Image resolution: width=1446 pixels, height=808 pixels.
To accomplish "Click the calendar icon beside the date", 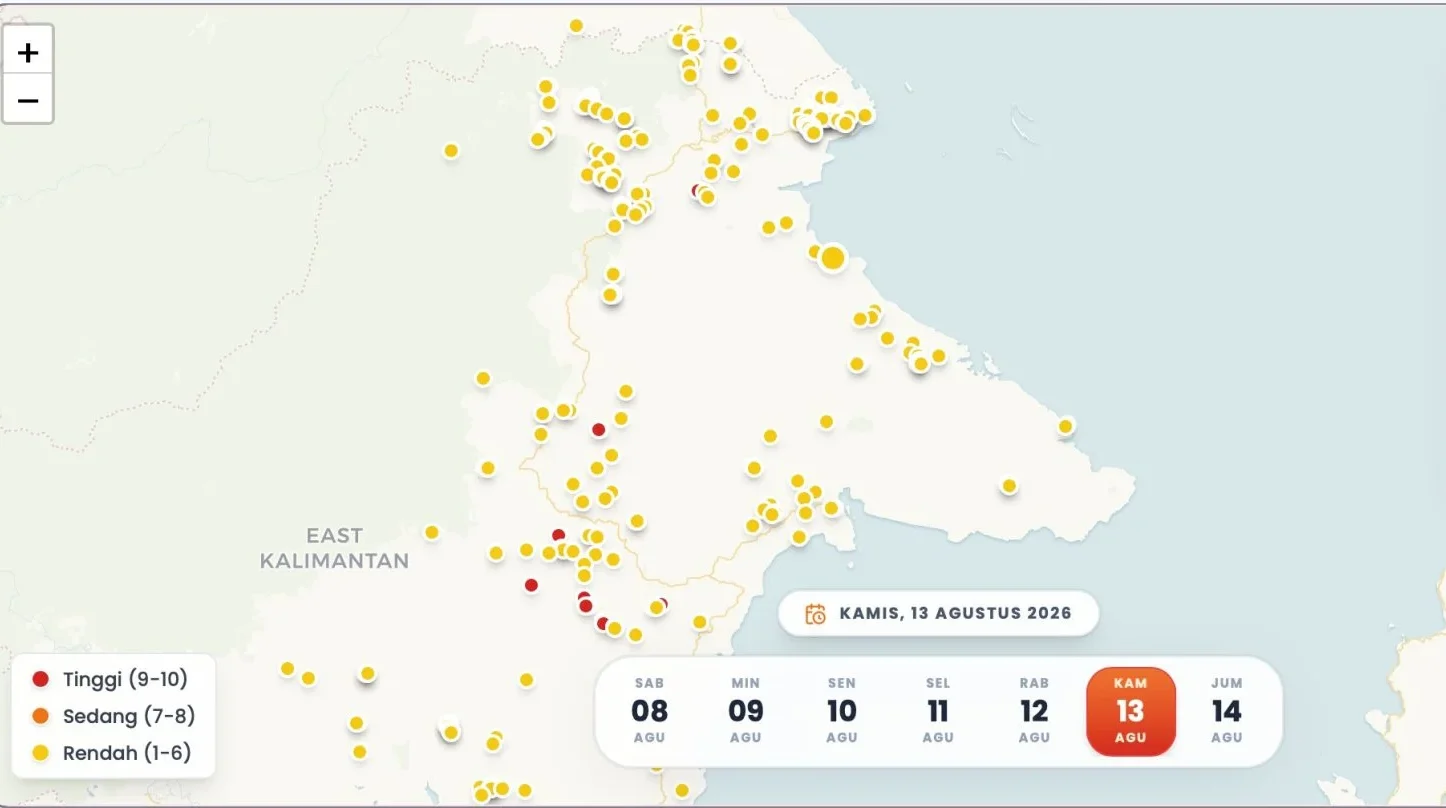I will coord(816,614).
